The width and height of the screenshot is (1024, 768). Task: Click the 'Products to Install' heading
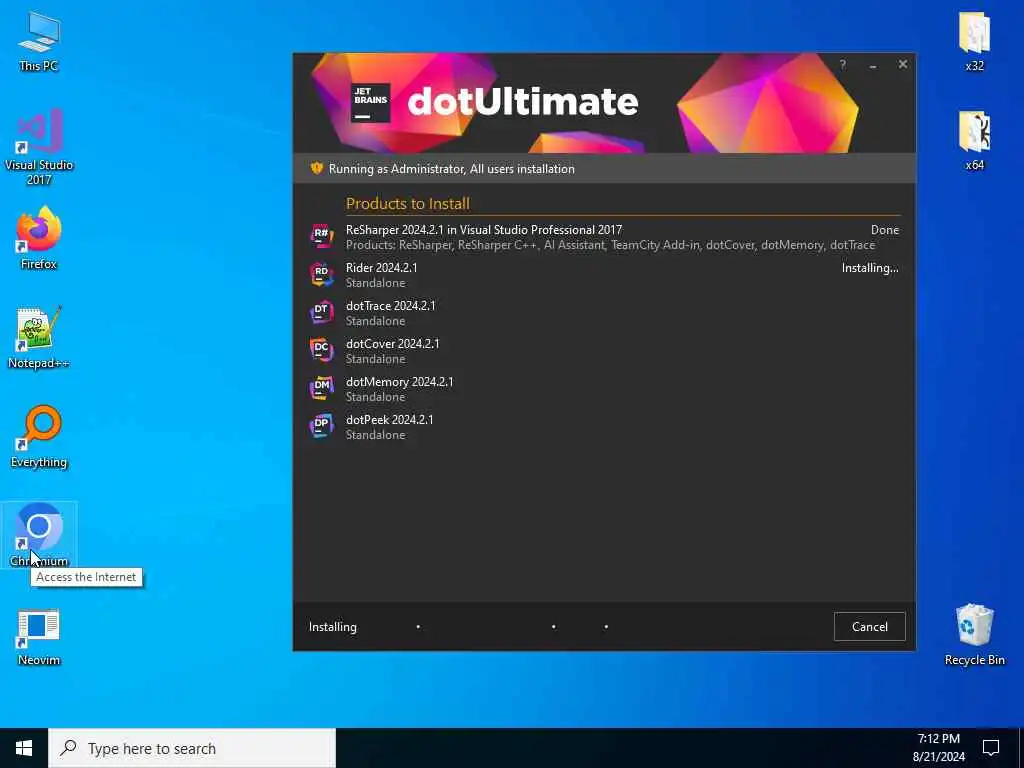408,204
